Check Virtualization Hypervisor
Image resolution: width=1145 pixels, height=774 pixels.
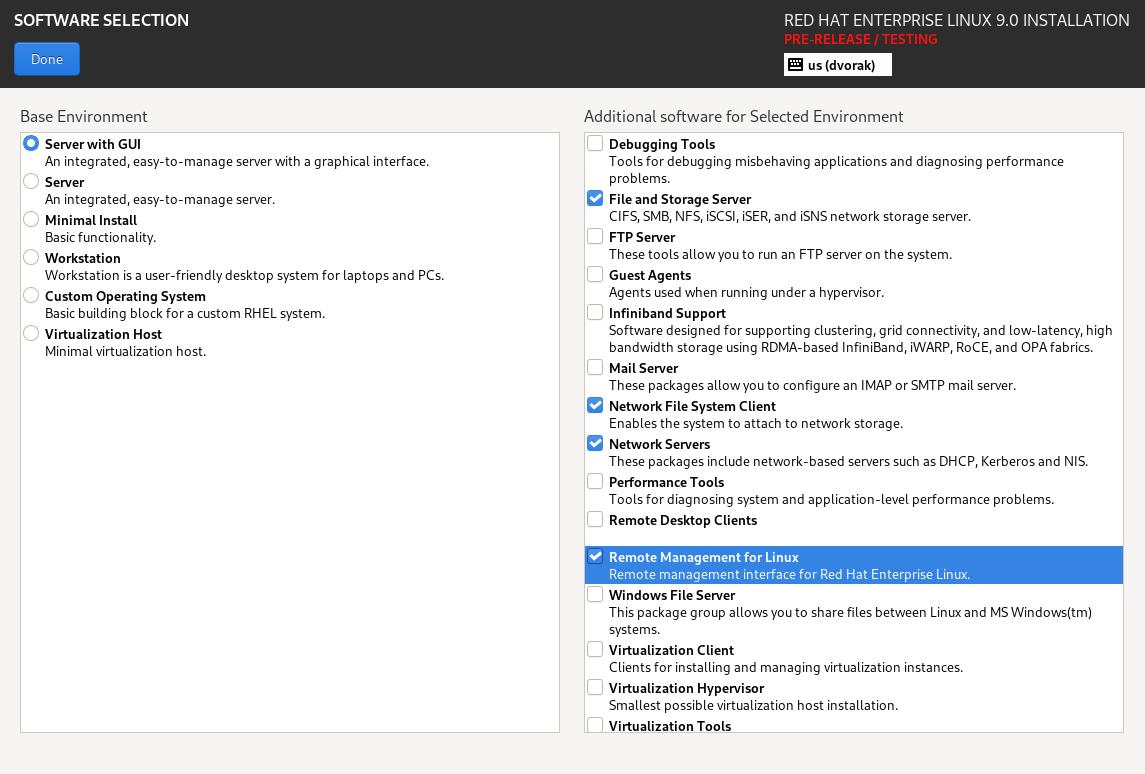coord(595,687)
